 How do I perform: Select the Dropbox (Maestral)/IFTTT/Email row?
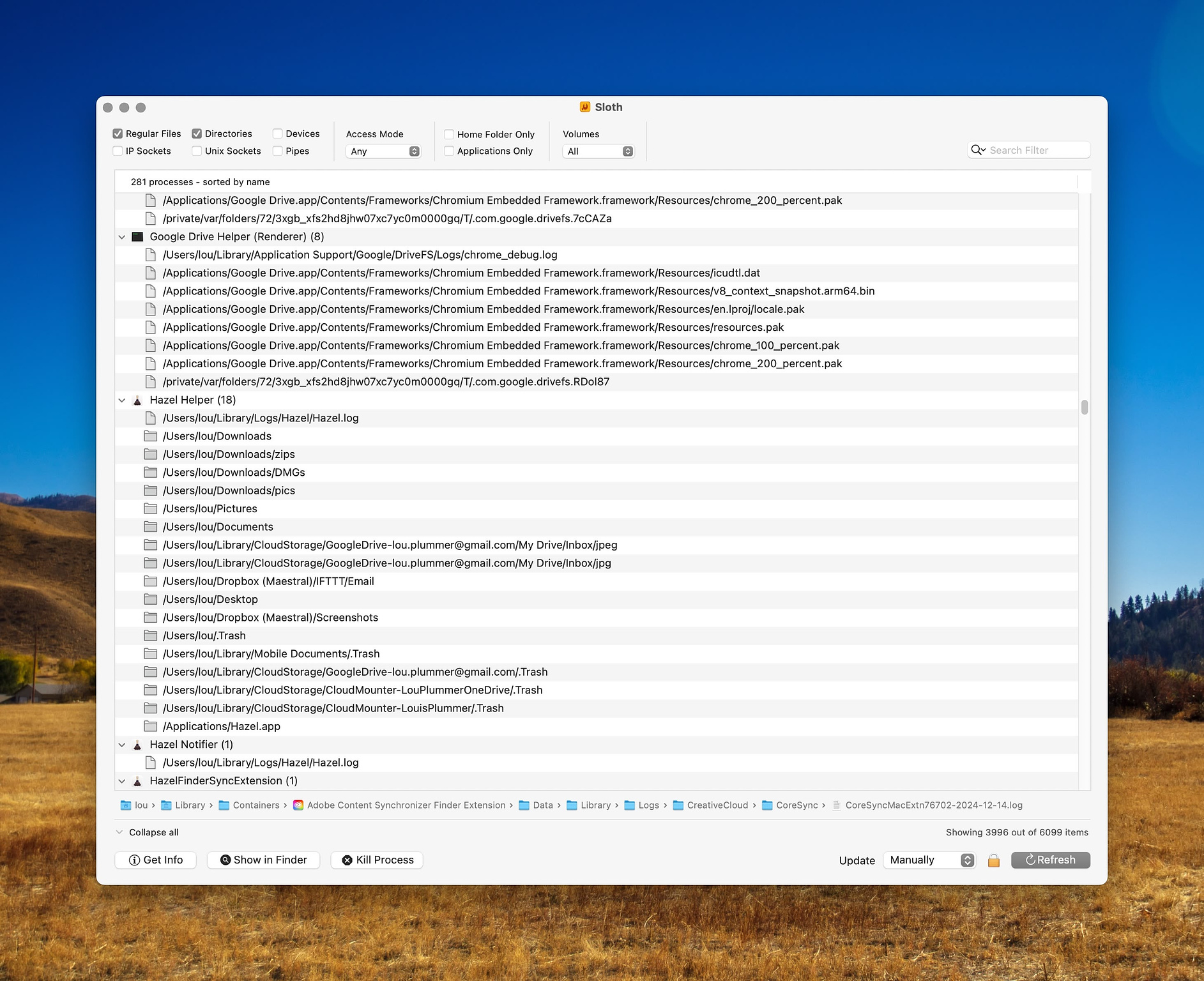pos(597,581)
